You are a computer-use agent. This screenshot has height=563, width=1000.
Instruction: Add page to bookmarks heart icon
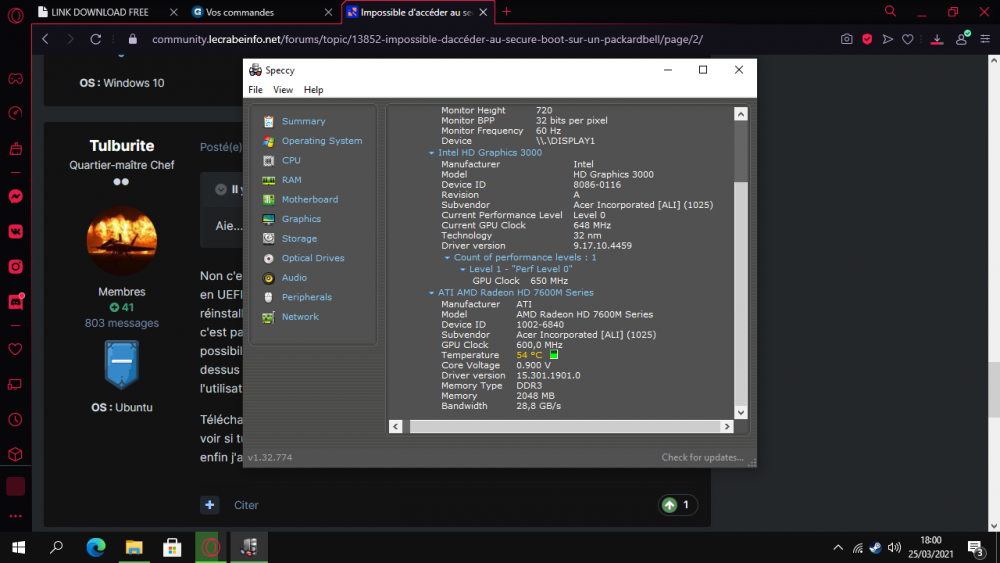point(908,39)
